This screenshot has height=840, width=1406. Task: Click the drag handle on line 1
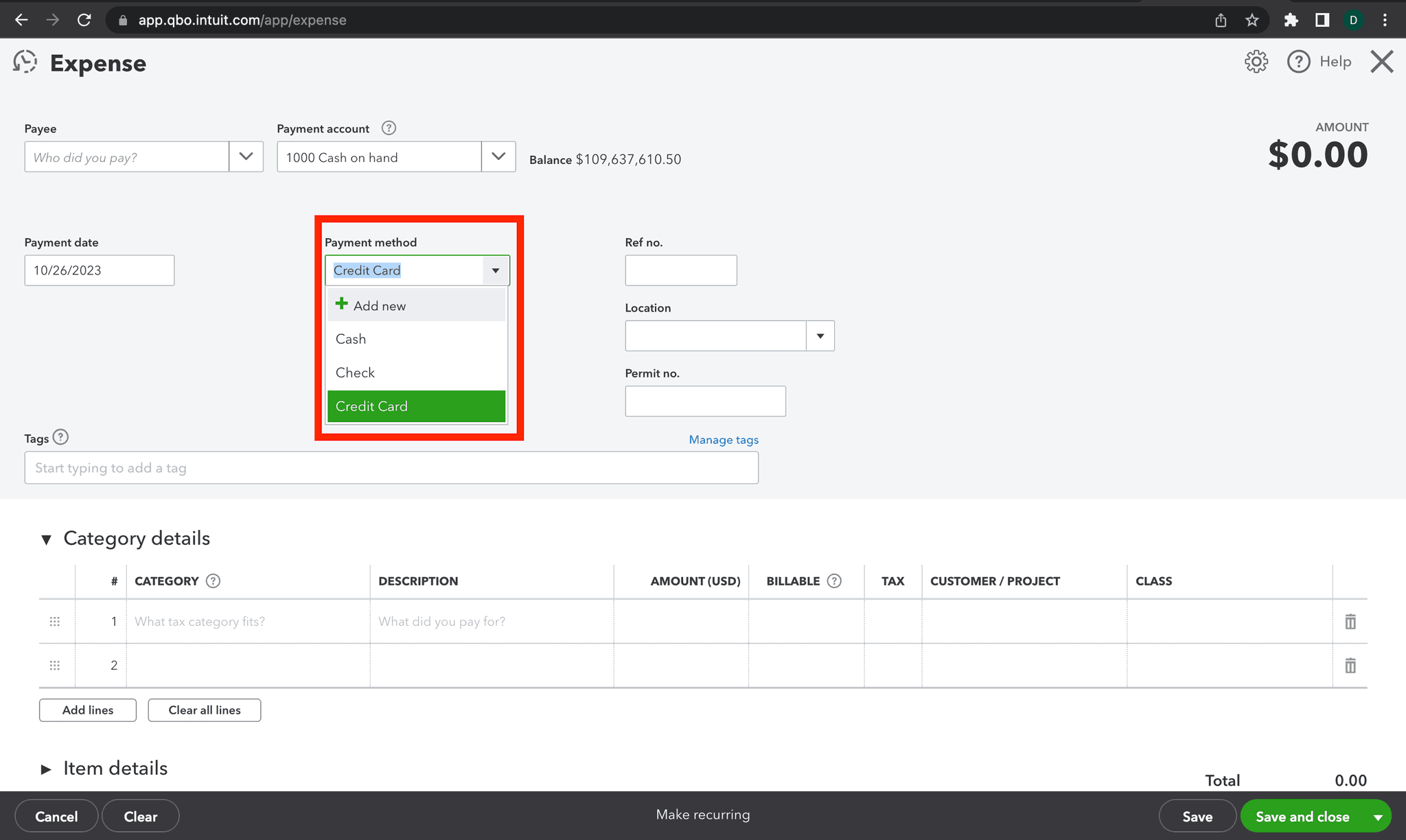point(54,621)
